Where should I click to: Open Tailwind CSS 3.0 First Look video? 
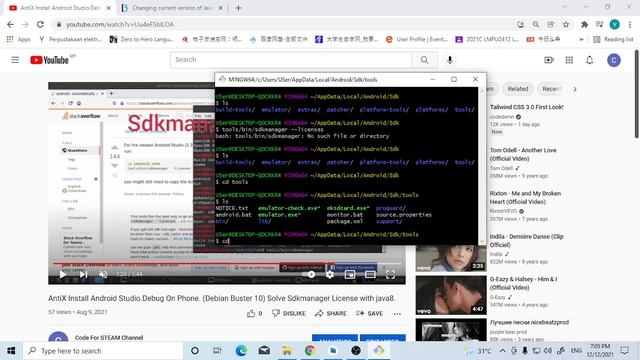(527, 107)
